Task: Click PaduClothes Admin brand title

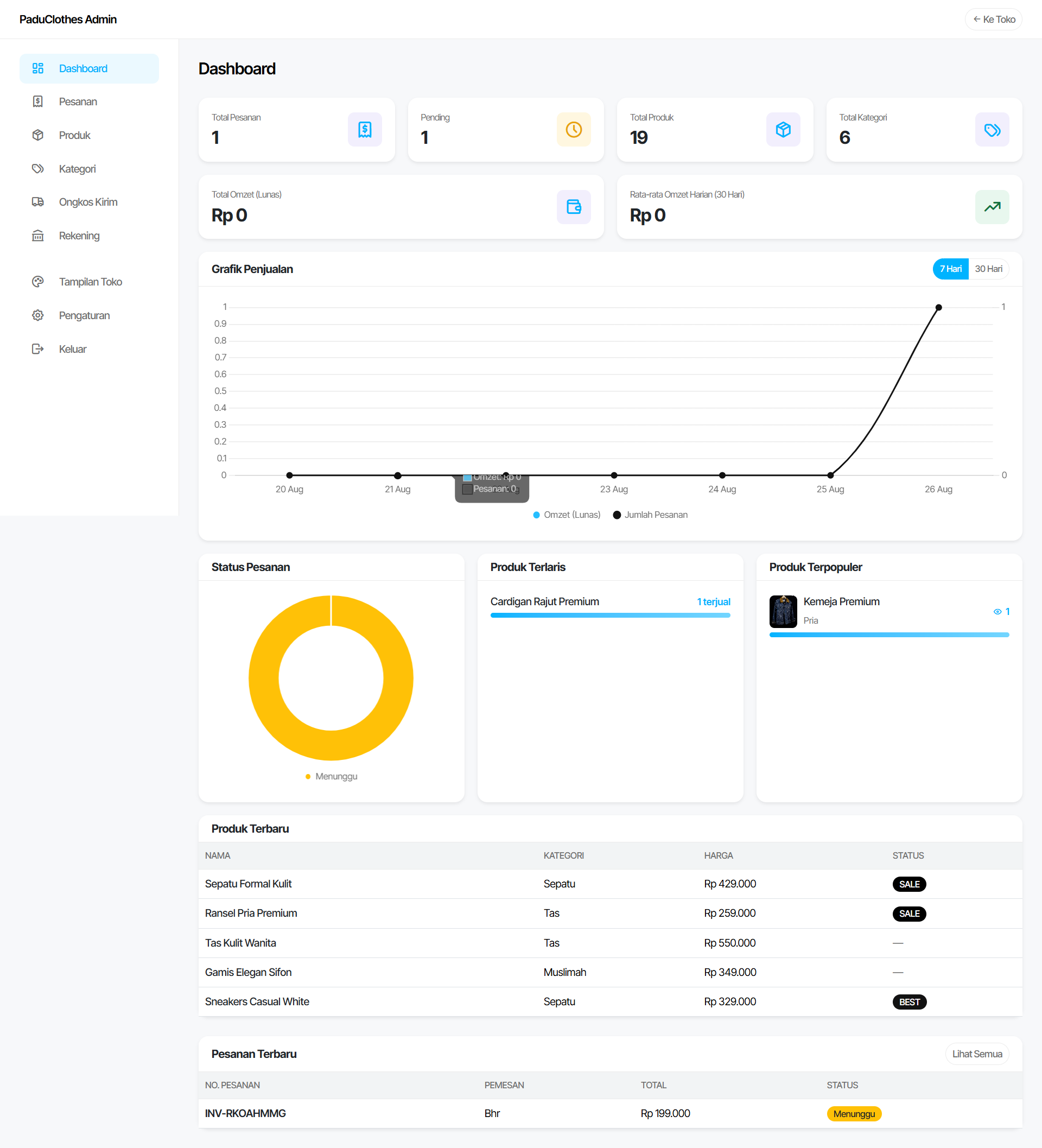Action: point(68,20)
